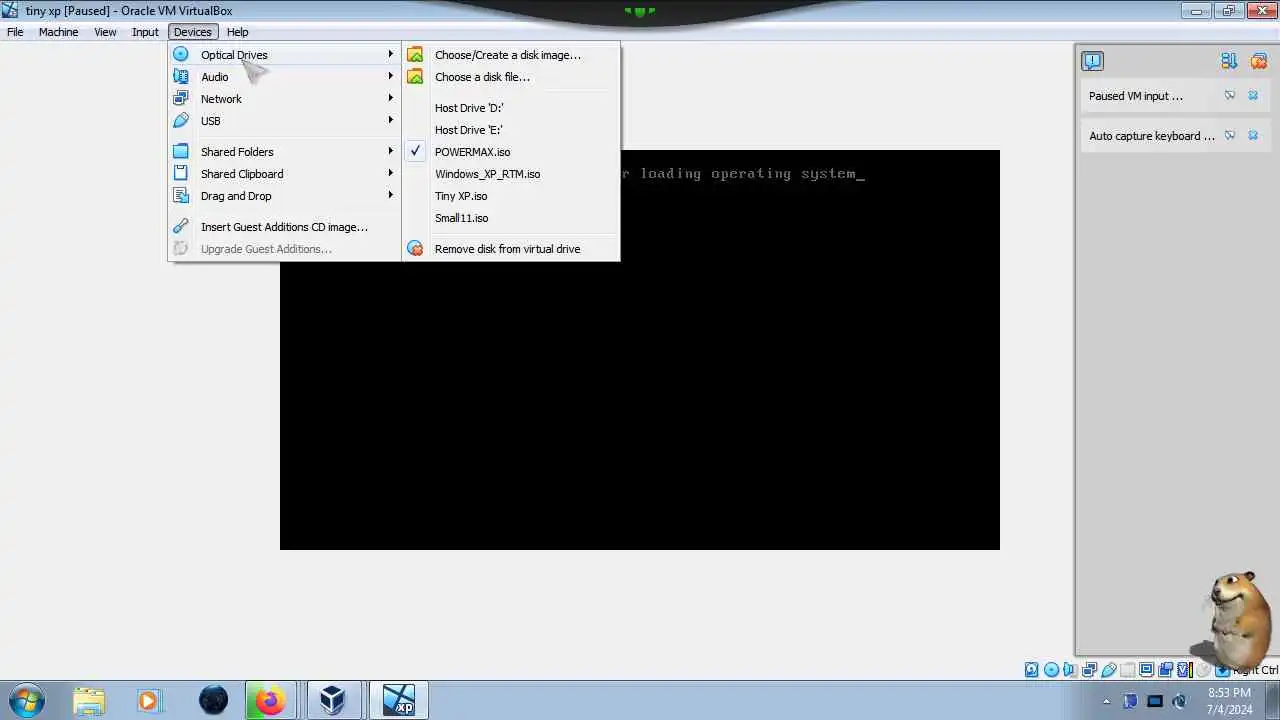Open the View menu
Screen dimensions: 1280x720
click(x=105, y=32)
